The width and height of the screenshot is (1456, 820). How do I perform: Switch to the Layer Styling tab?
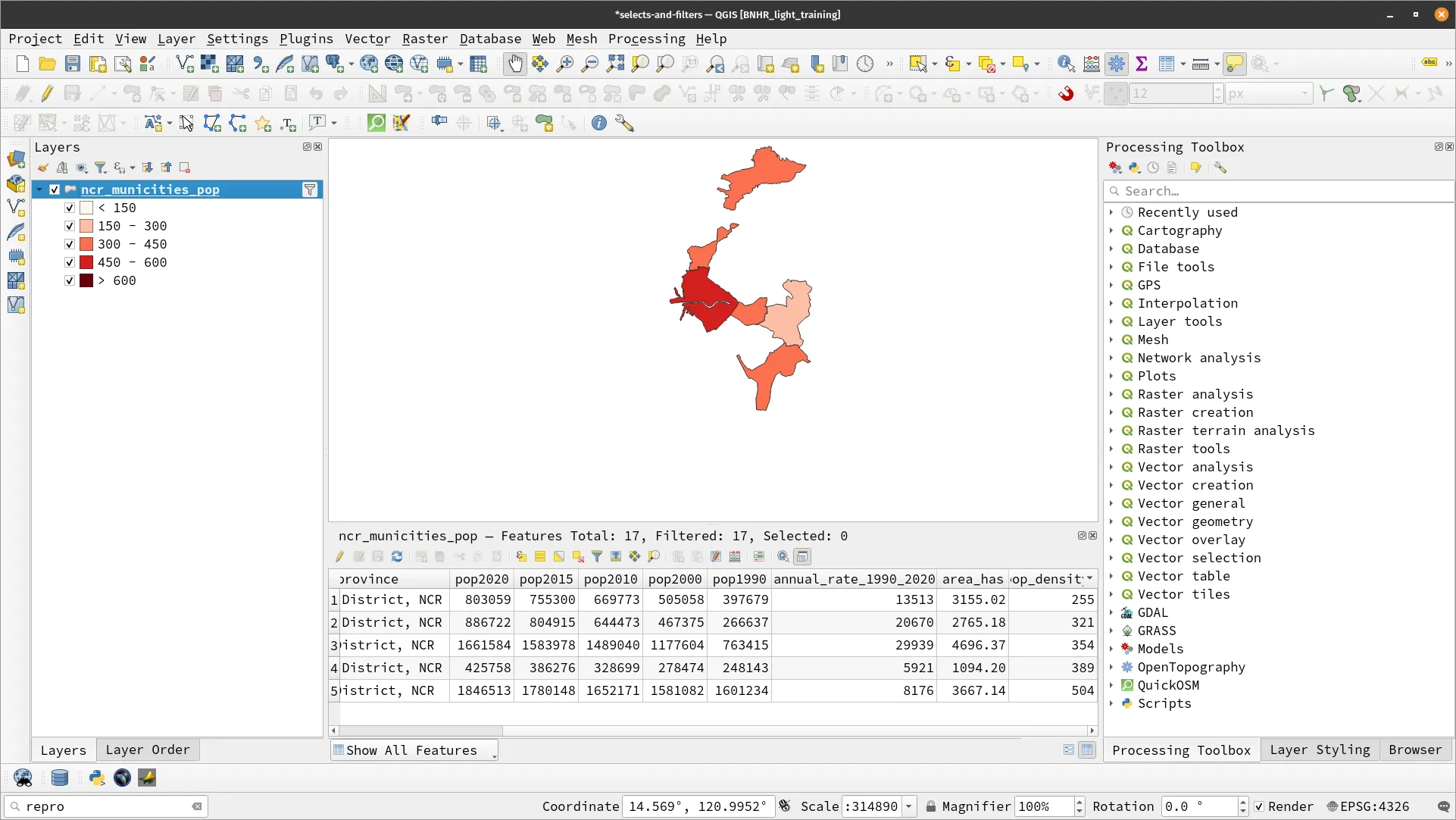click(x=1320, y=750)
